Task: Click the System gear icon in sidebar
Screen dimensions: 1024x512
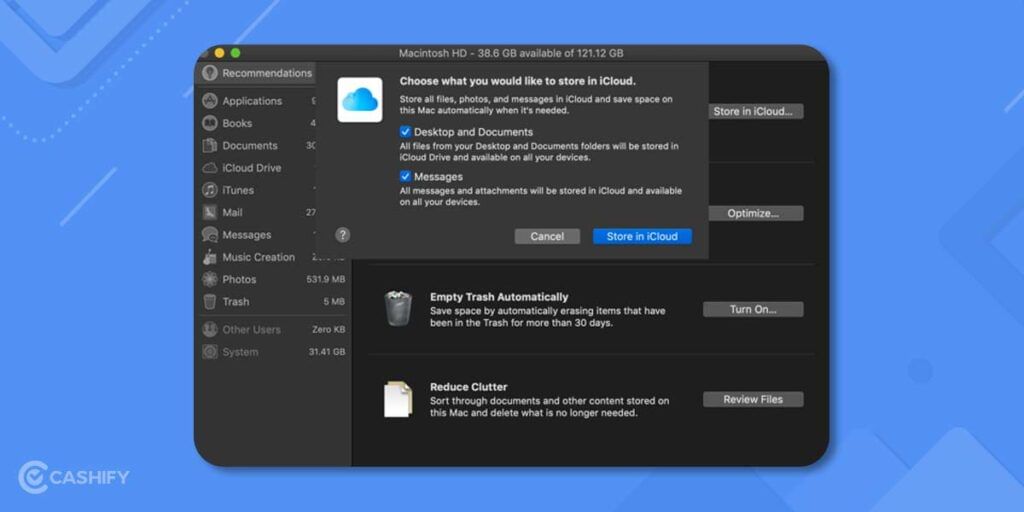Action: click(x=210, y=351)
